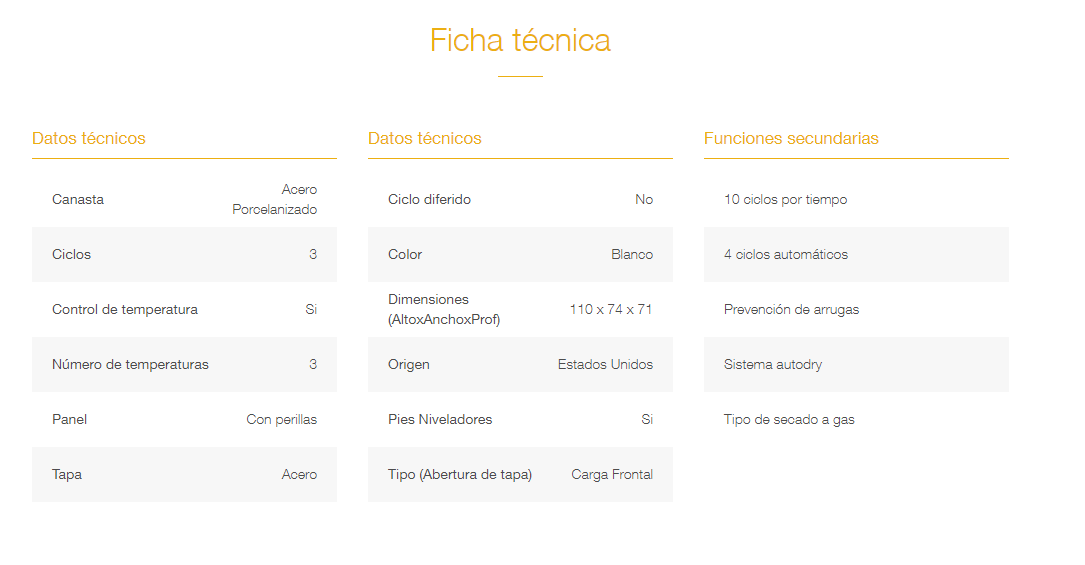Click the Carga Frontal value

pos(612,474)
